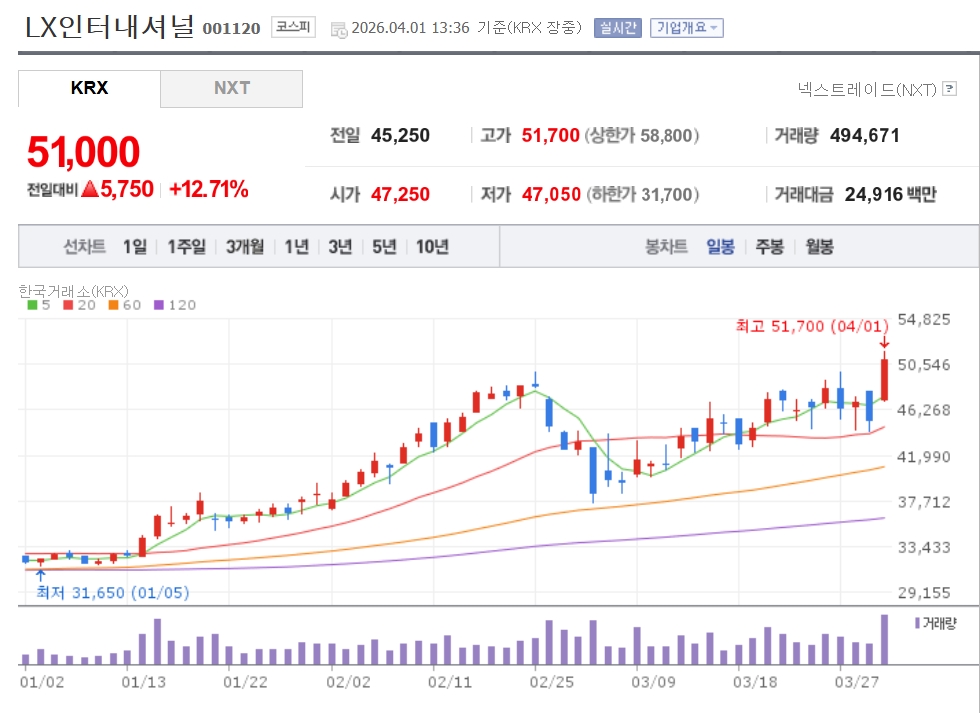Click the red up-triangle change icon
This screenshot has width=980, height=713.
[x=90, y=189]
